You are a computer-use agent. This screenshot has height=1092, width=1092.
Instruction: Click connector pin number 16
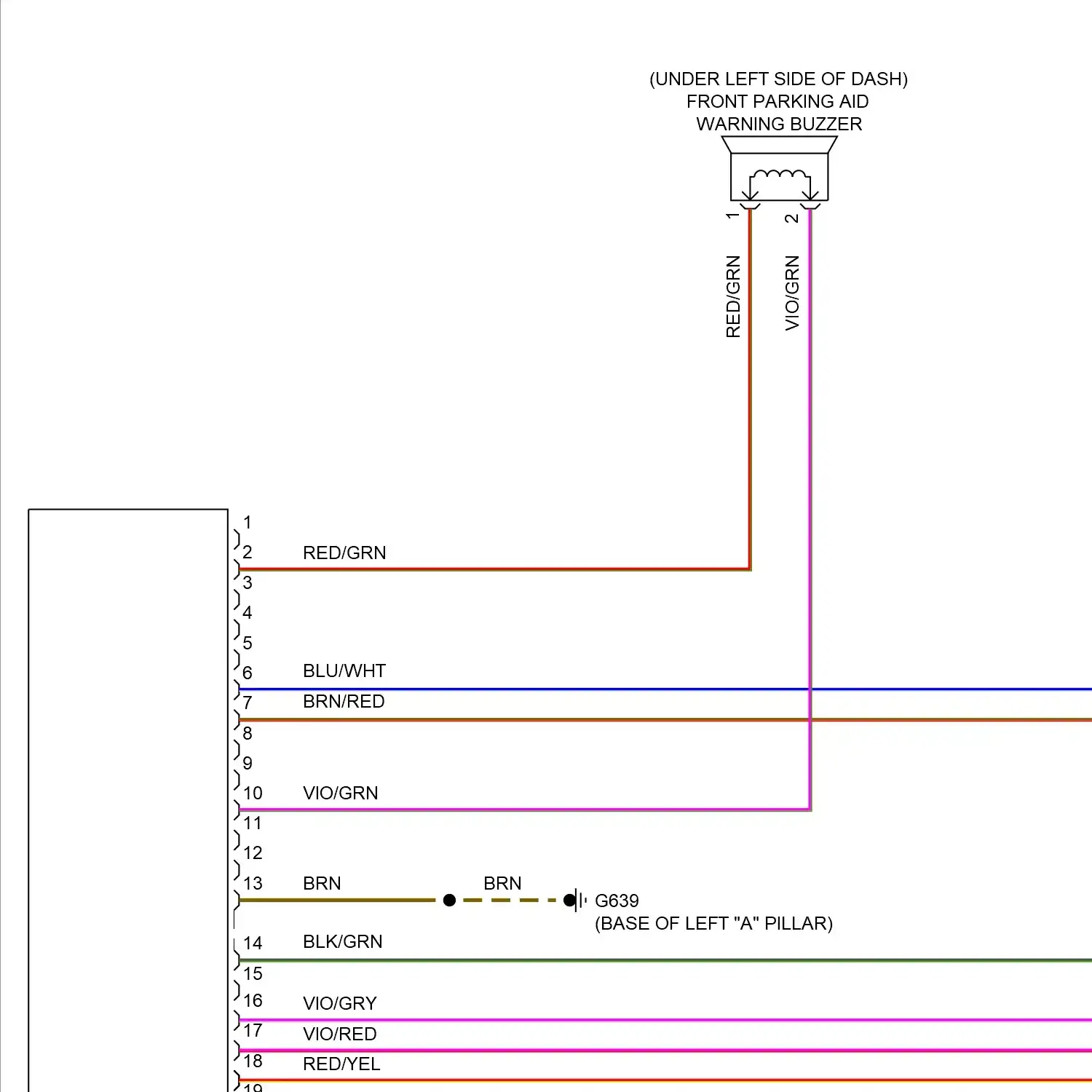(x=253, y=1000)
